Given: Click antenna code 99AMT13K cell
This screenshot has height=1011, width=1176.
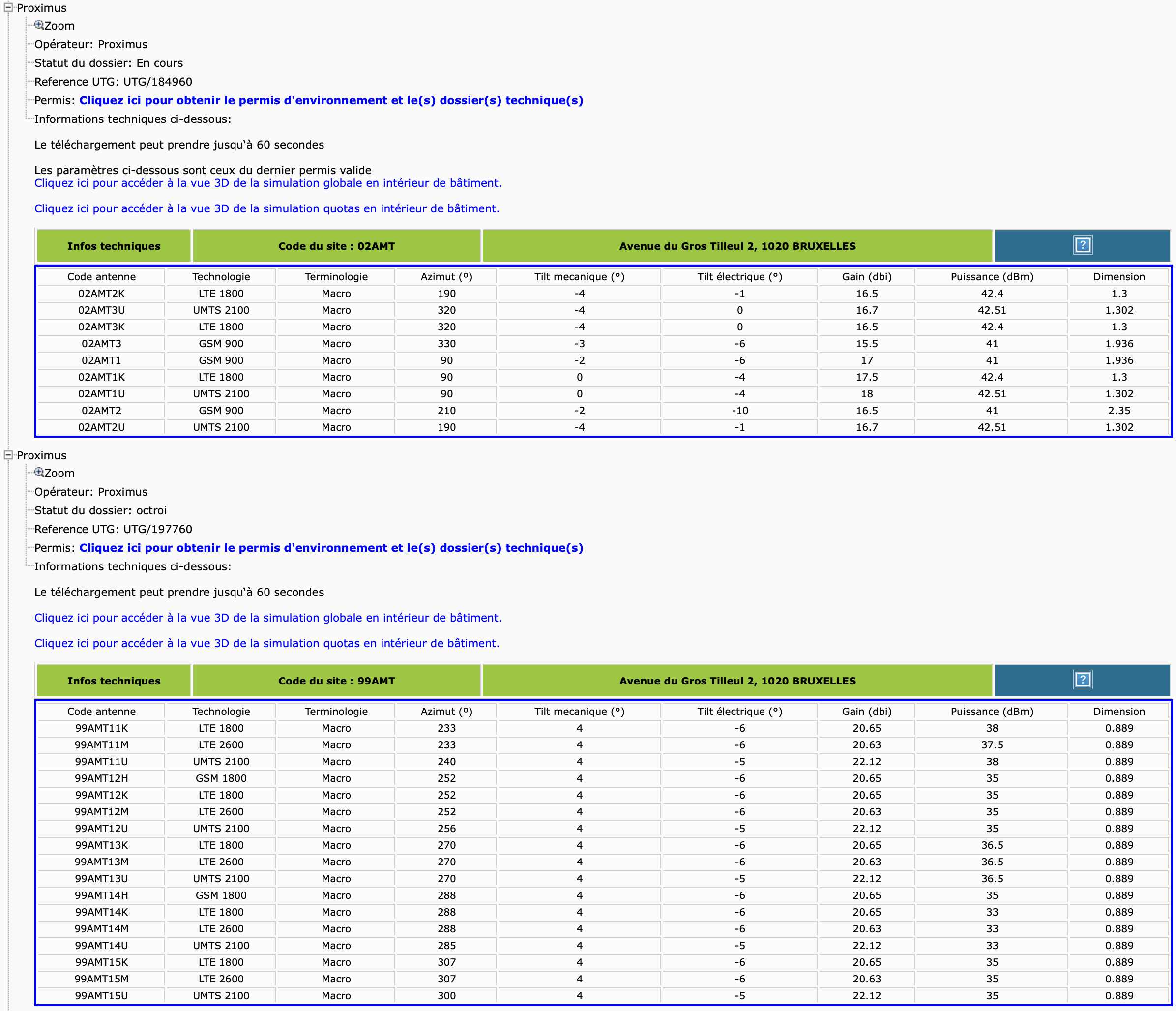Looking at the screenshot, I should coord(102,845).
